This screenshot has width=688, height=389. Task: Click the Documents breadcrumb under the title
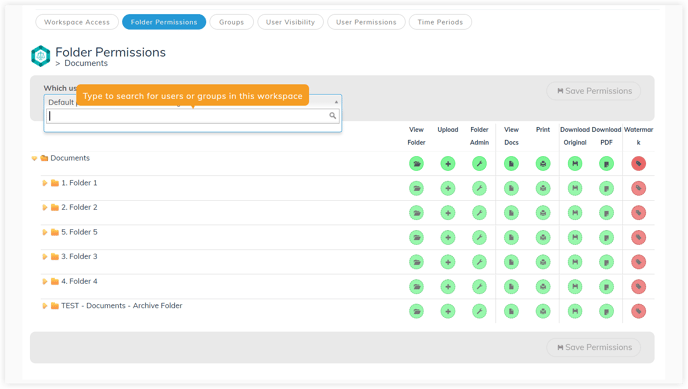[86, 63]
